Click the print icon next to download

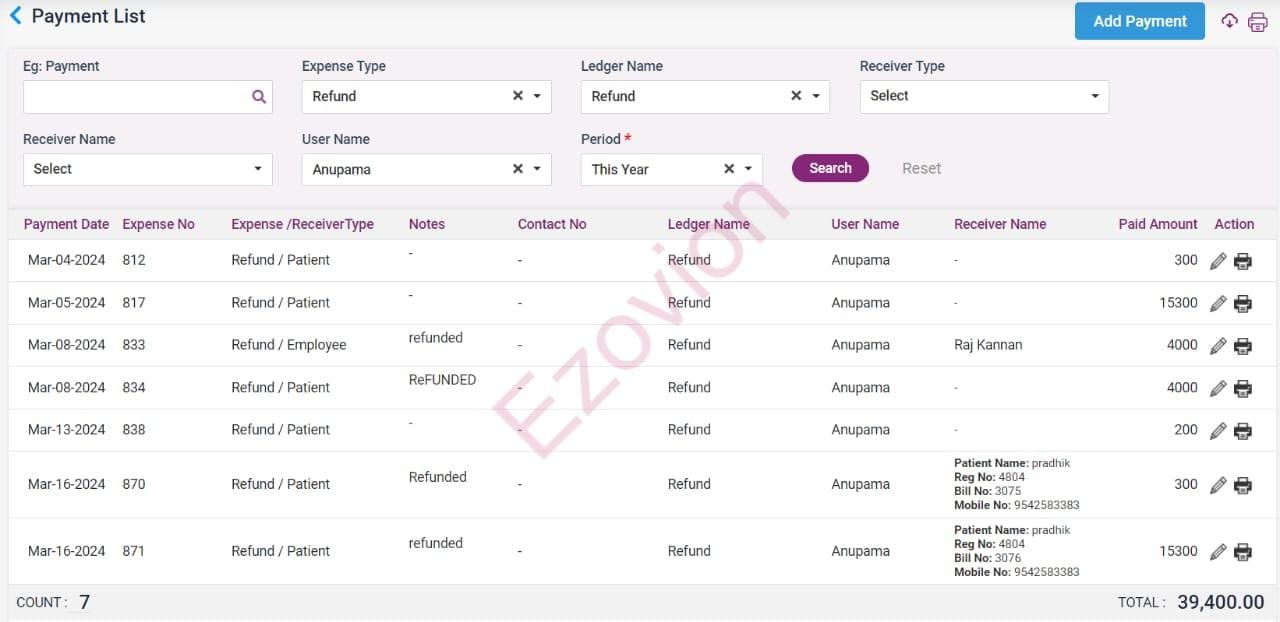coord(1258,21)
